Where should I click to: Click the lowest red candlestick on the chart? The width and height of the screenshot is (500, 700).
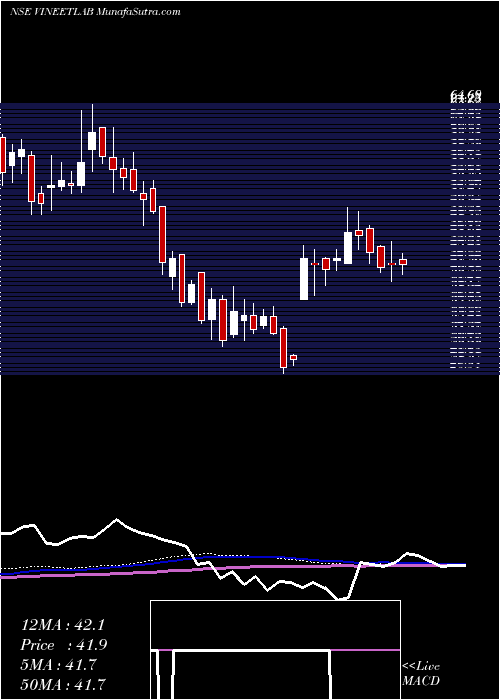point(283,350)
